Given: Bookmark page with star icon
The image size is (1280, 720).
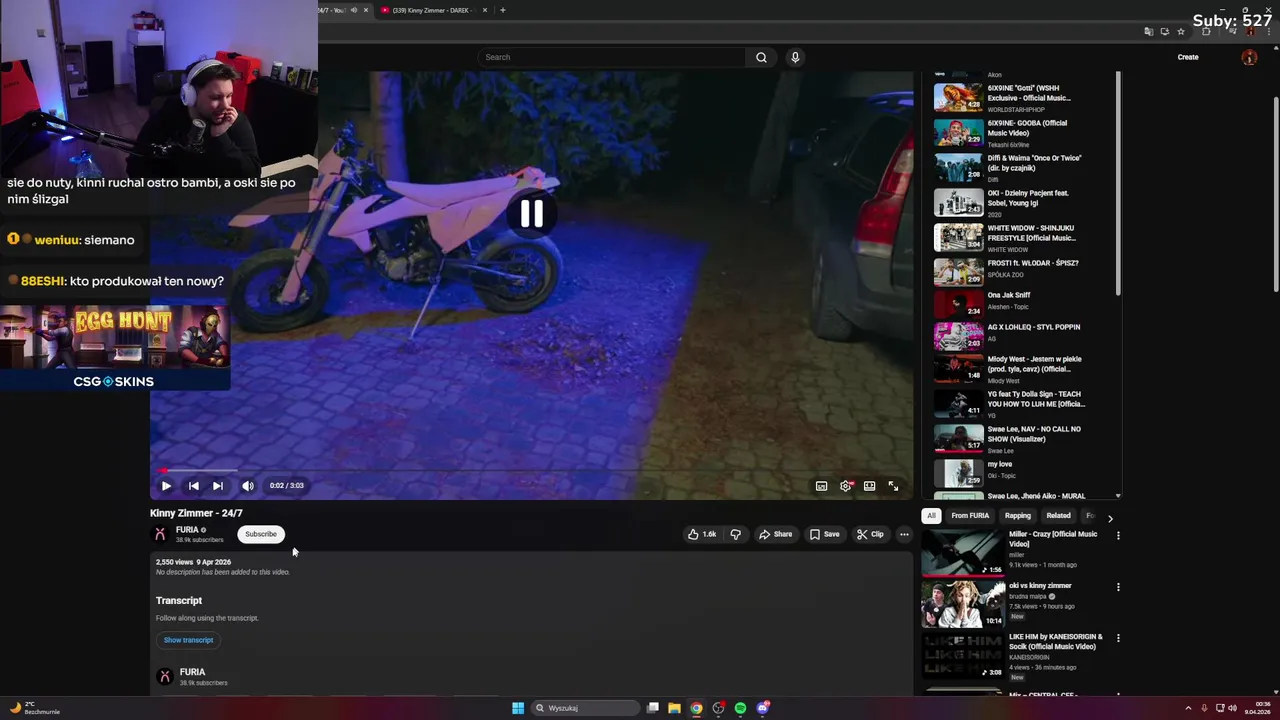Looking at the screenshot, I should (1181, 31).
